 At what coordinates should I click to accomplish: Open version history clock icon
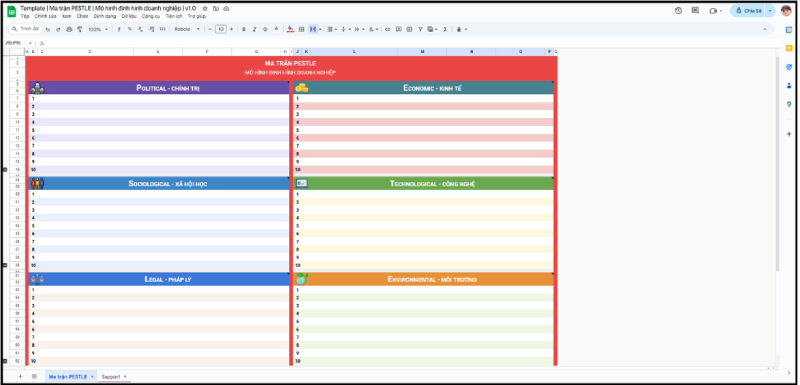click(678, 11)
